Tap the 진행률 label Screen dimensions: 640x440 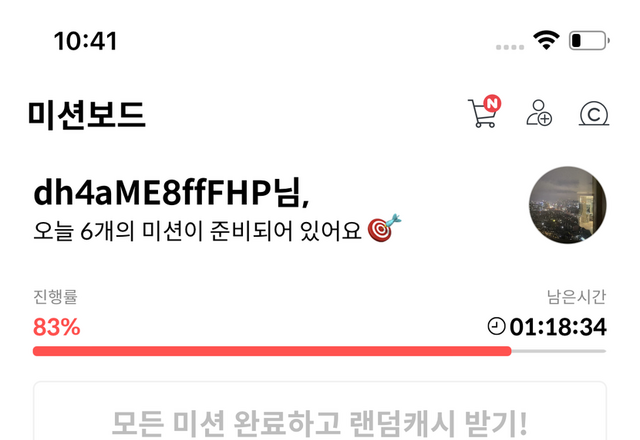point(55,296)
